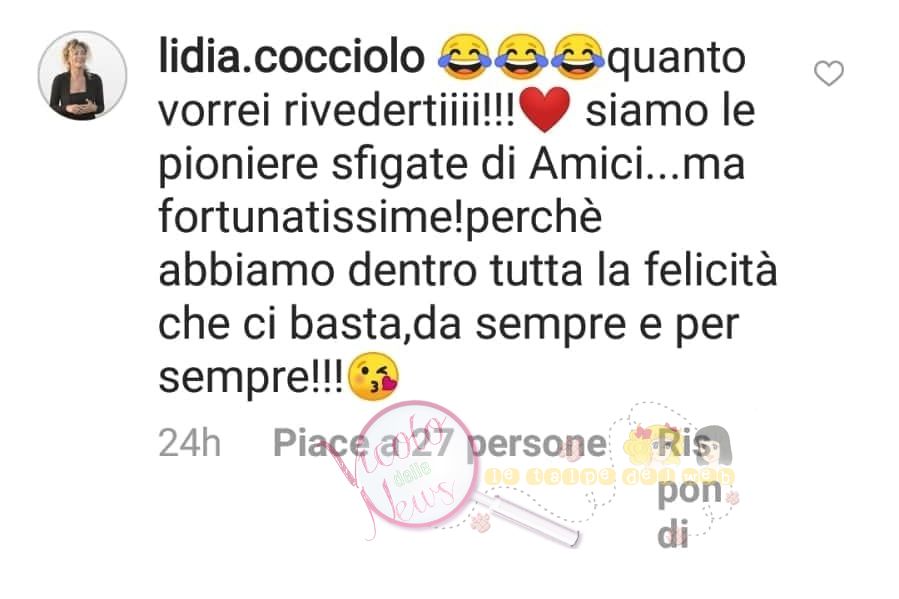Open the lidia.cocciolo username link
Screen dimensions: 899x599
(x=291, y=57)
